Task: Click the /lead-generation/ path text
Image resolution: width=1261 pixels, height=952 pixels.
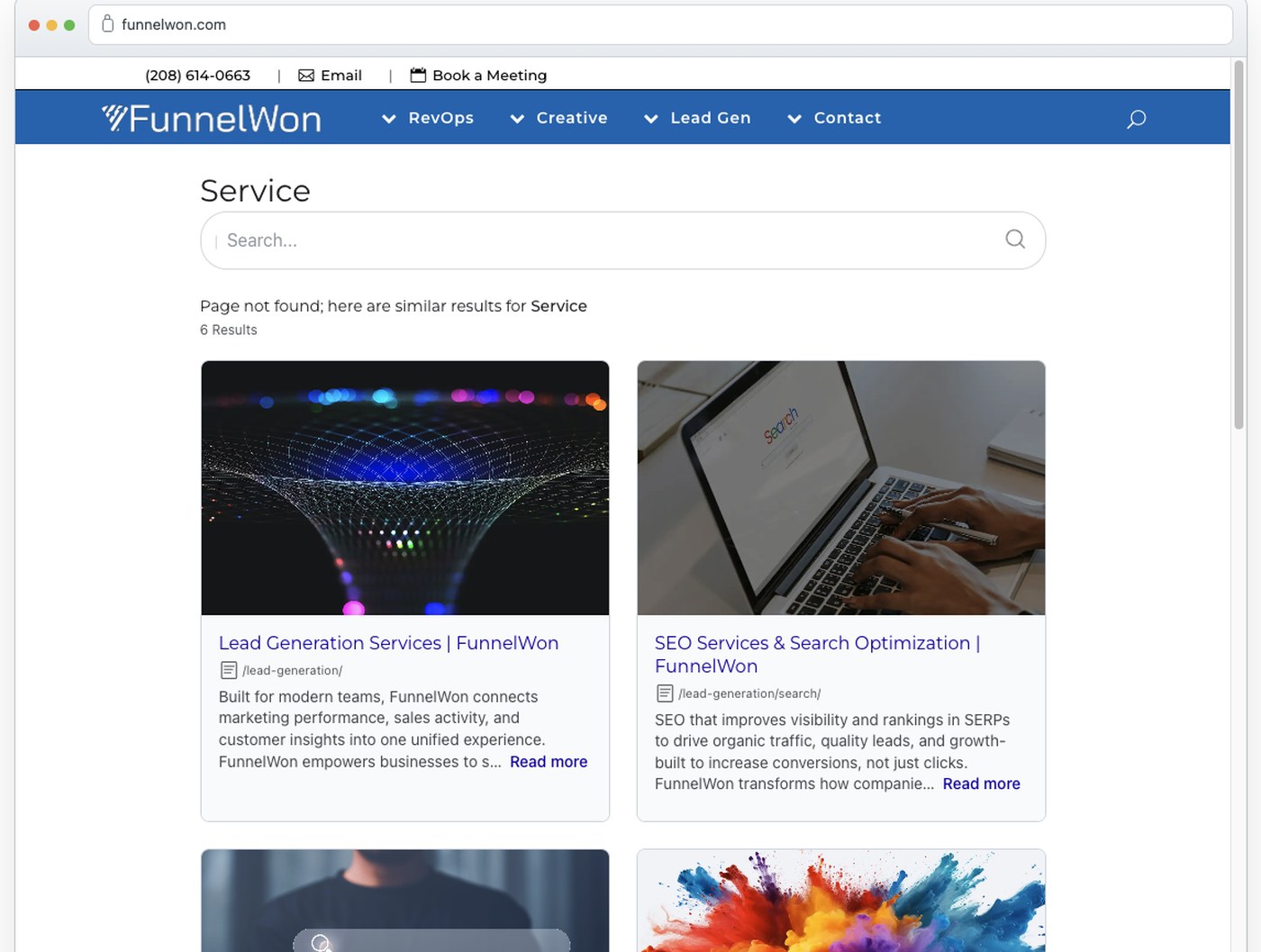Action: pos(292,671)
